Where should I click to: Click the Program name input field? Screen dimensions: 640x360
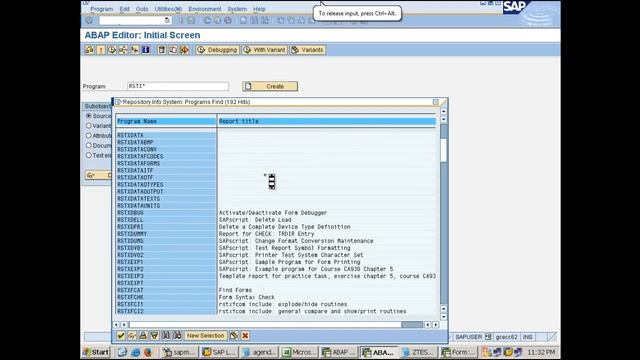click(178, 86)
